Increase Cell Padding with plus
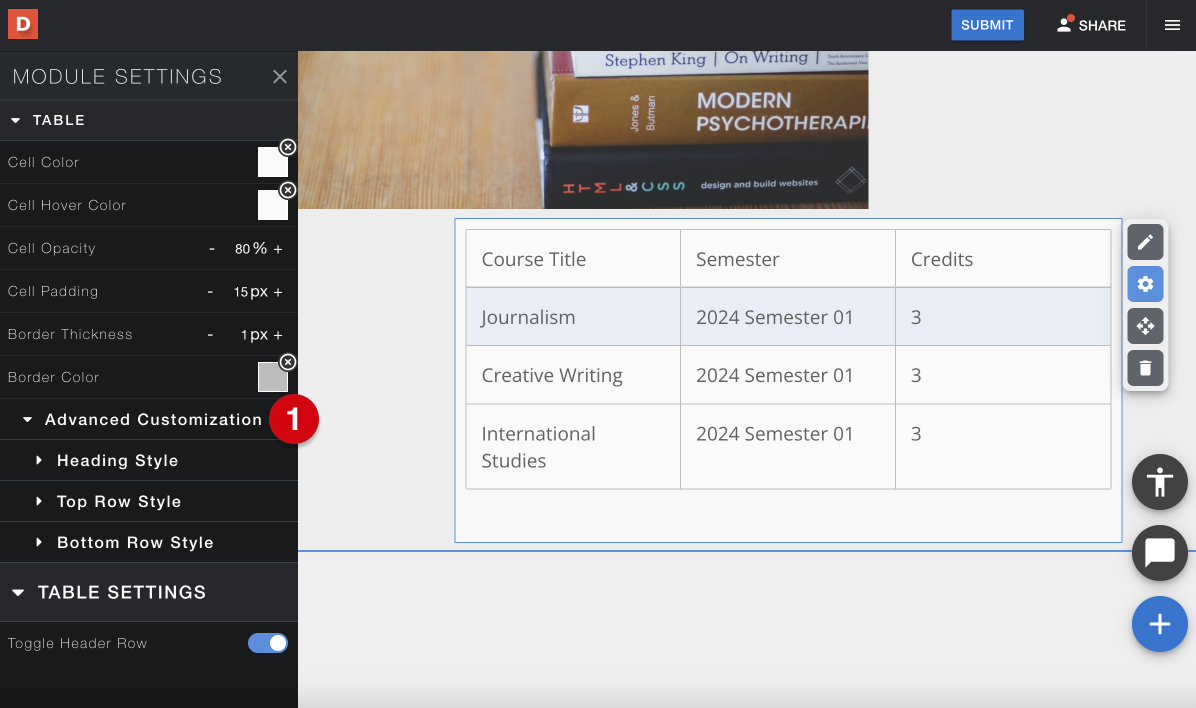This screenshot has width=1196, height=708. [278, 291]
